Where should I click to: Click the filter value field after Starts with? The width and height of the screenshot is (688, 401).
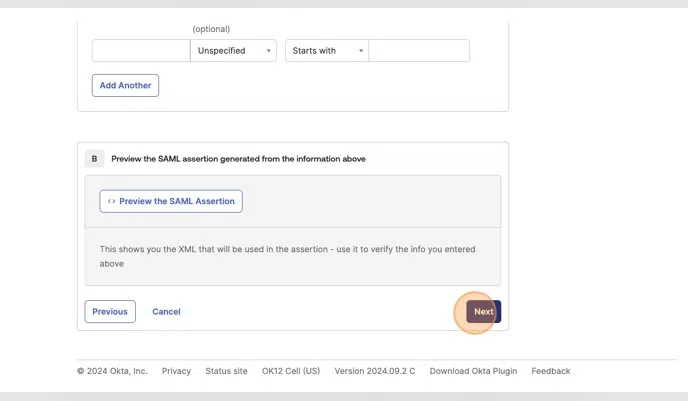[x=419, y=51]
